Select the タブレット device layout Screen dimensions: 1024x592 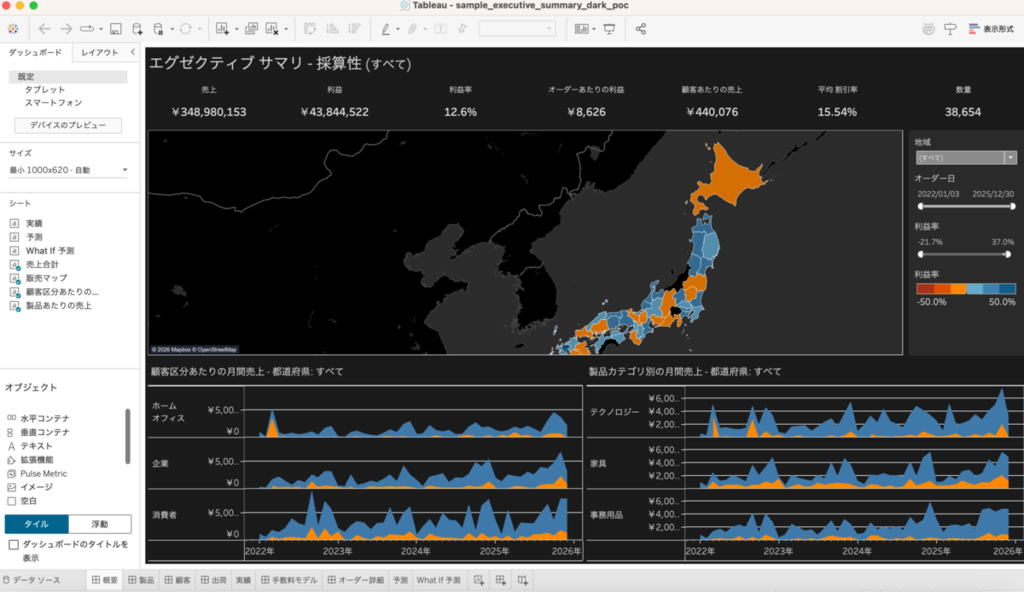(45, 90)
